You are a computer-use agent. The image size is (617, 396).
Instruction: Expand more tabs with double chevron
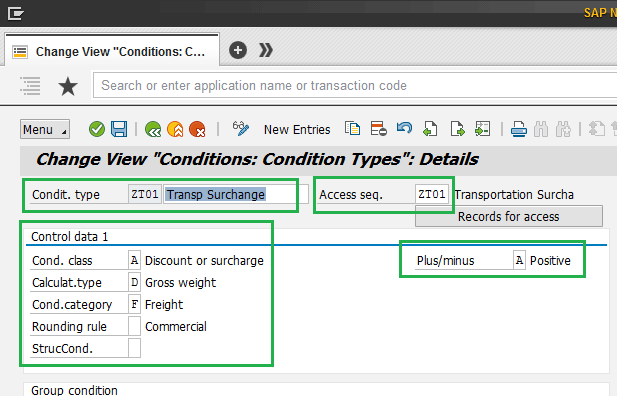pyautogui.click(x=266, y=50)
